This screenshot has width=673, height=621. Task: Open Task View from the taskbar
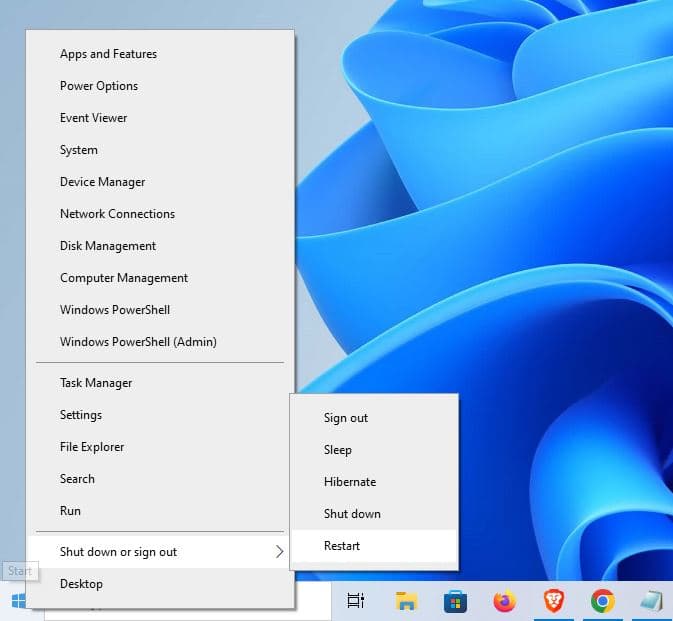355,601
